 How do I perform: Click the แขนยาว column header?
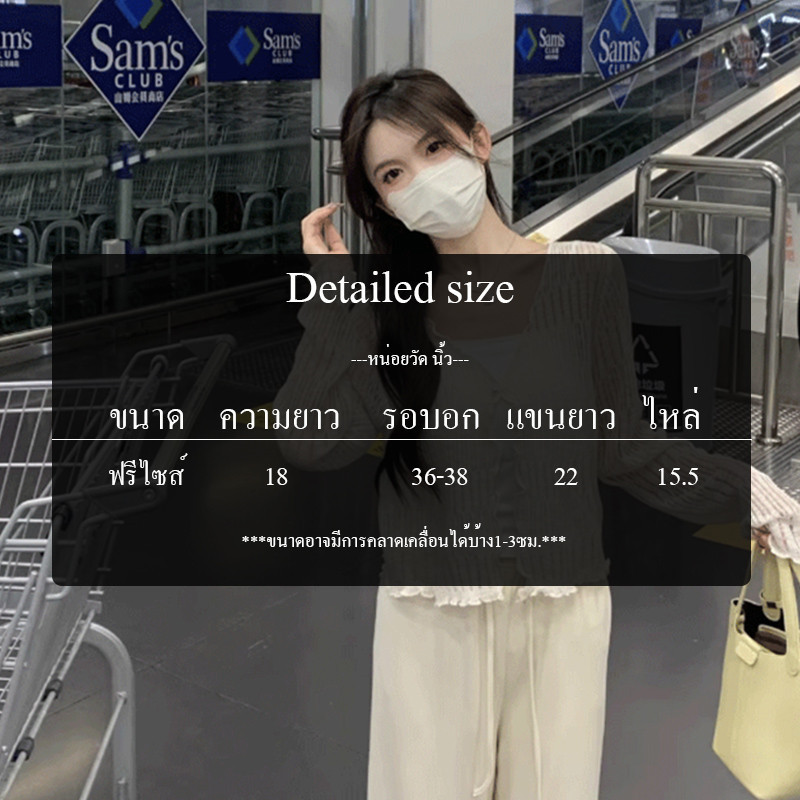coord(561,418)
